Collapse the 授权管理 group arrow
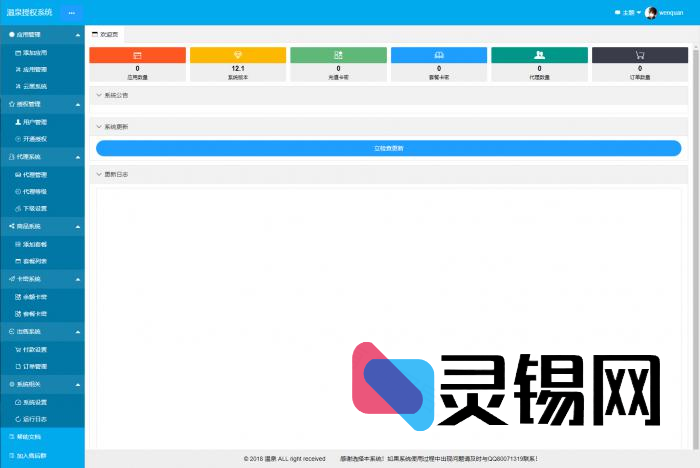Screen dimensions: 700x468 [78, 104]
